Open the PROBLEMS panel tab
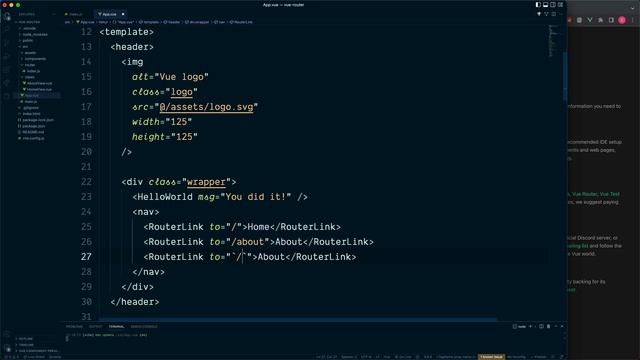 coord(74,327)
